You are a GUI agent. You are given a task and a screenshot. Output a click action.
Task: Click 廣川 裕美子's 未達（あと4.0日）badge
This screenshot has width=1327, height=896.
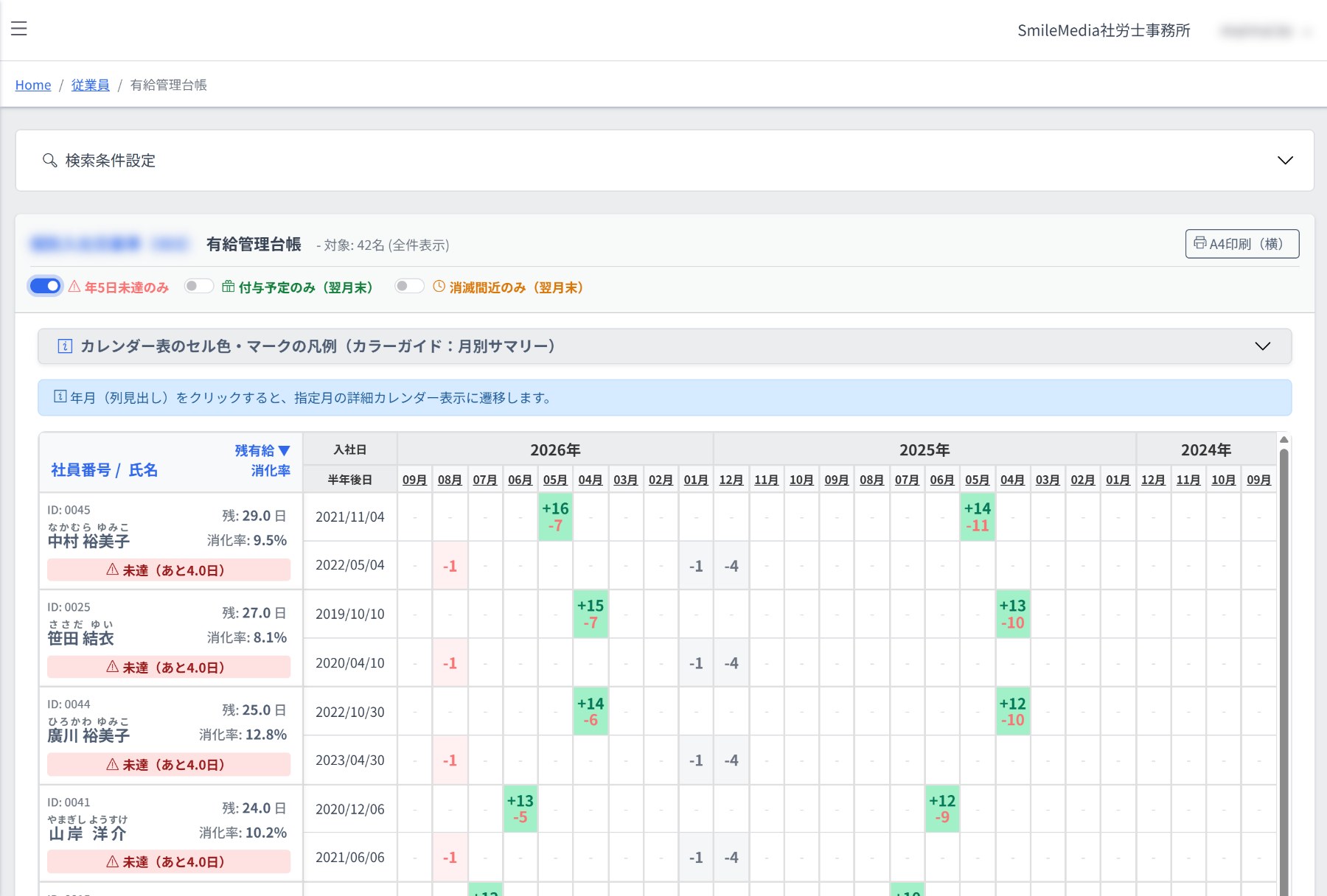point(169,764)
